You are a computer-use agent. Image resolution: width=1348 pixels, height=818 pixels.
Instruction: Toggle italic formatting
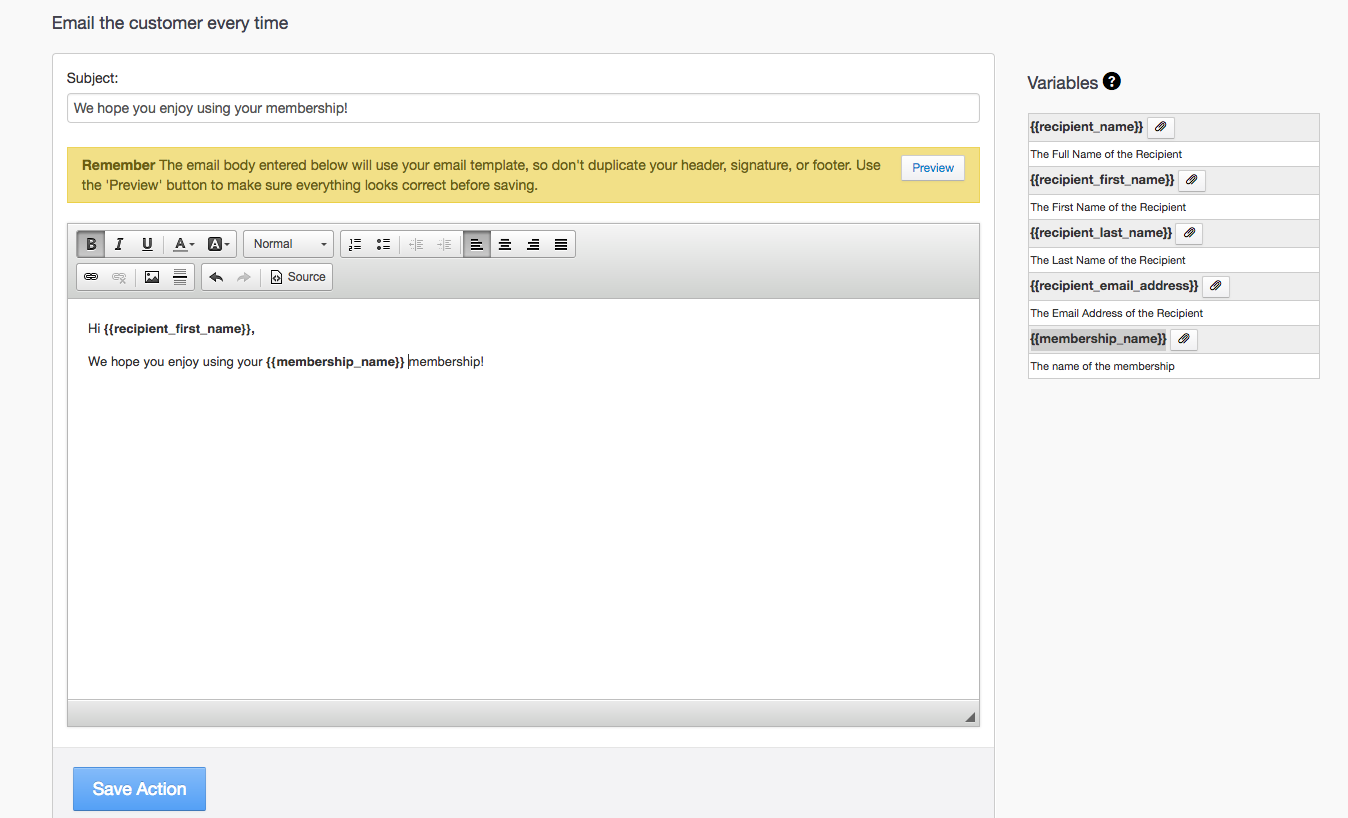point(119,244)
